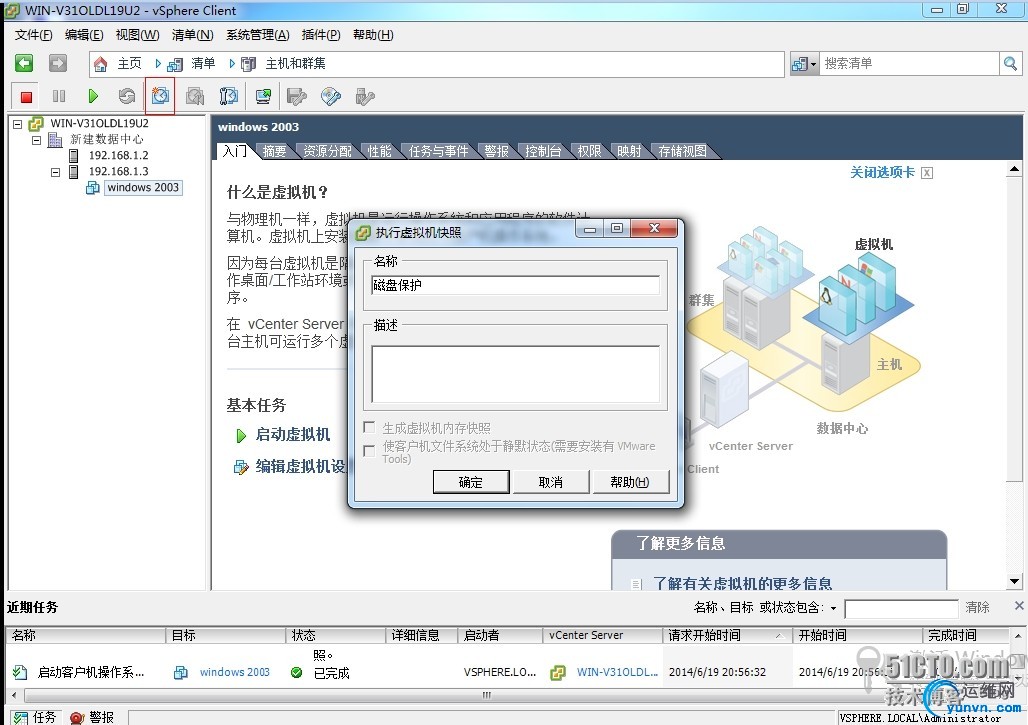
Task: Open the 帮助(H) menu
Action: tap(373, 35)
